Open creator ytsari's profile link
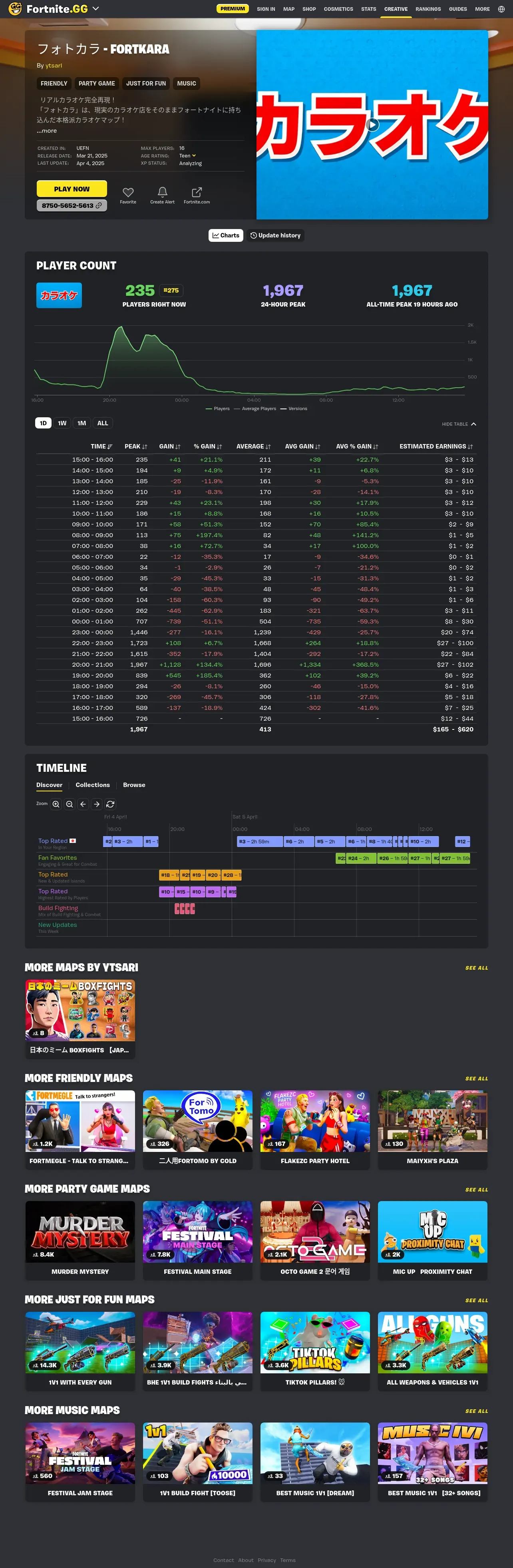The height and width of the screenshot is (1568, 513). click(x=54, y=66)
